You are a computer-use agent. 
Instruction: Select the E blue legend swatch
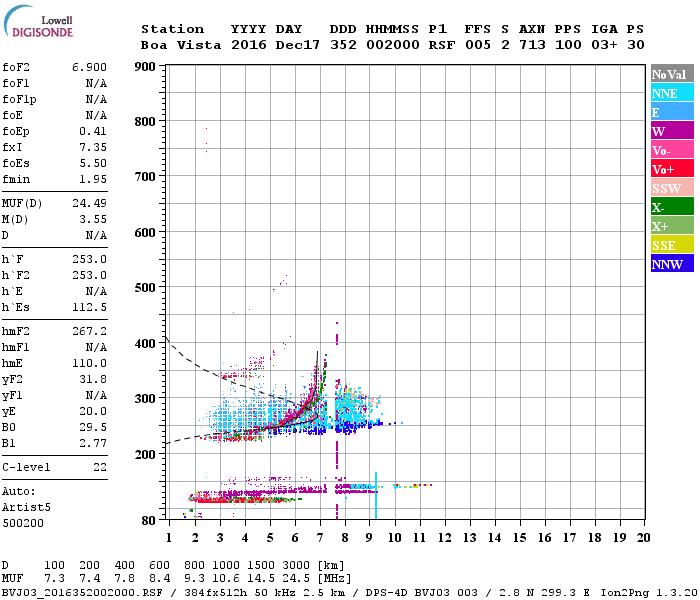click(672, 112)
